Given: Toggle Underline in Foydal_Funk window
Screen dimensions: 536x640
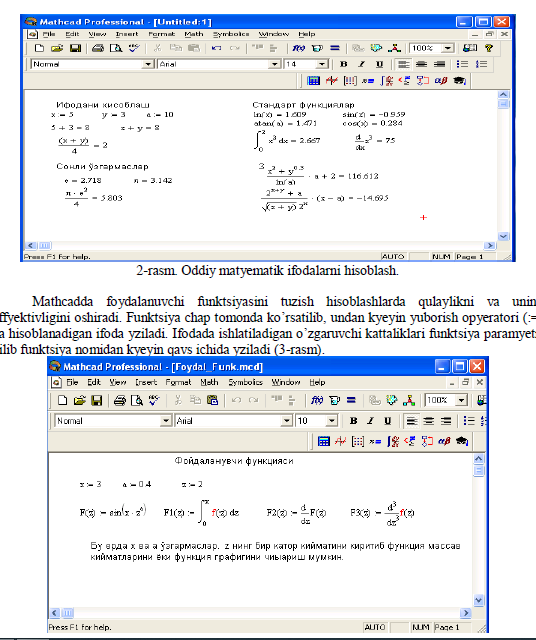Looking at the screenshot, I should coord(387,421).
